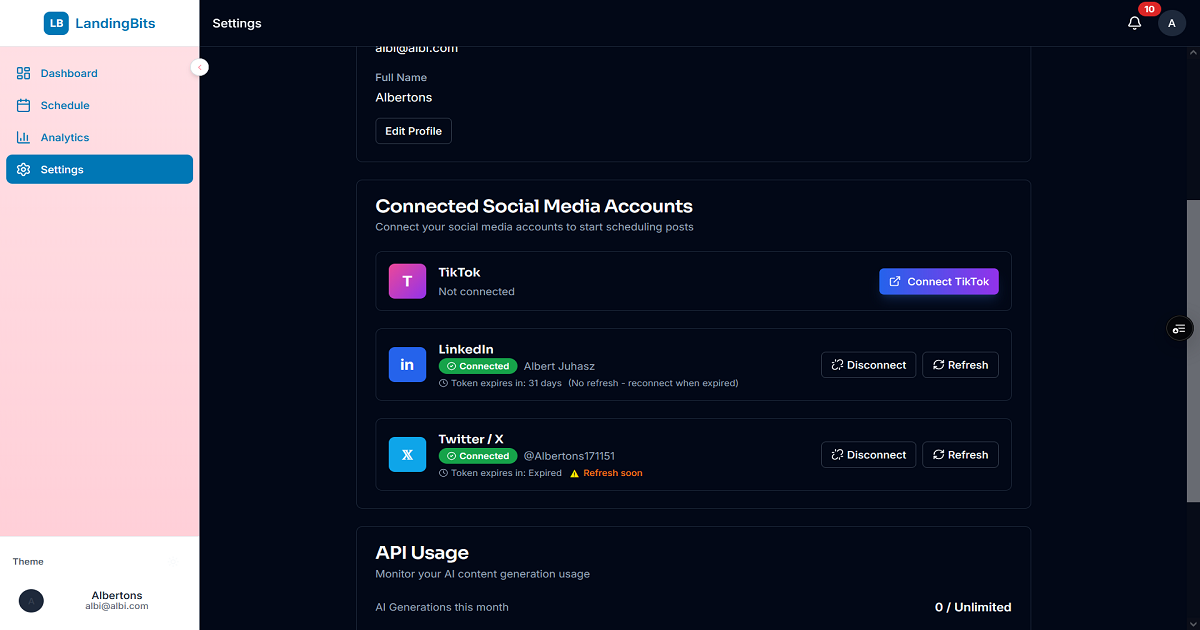Open the floating settings icon on right edge
Image resolution: width=1200 pixels, height=630 pixels.
tap(1179, 328)
